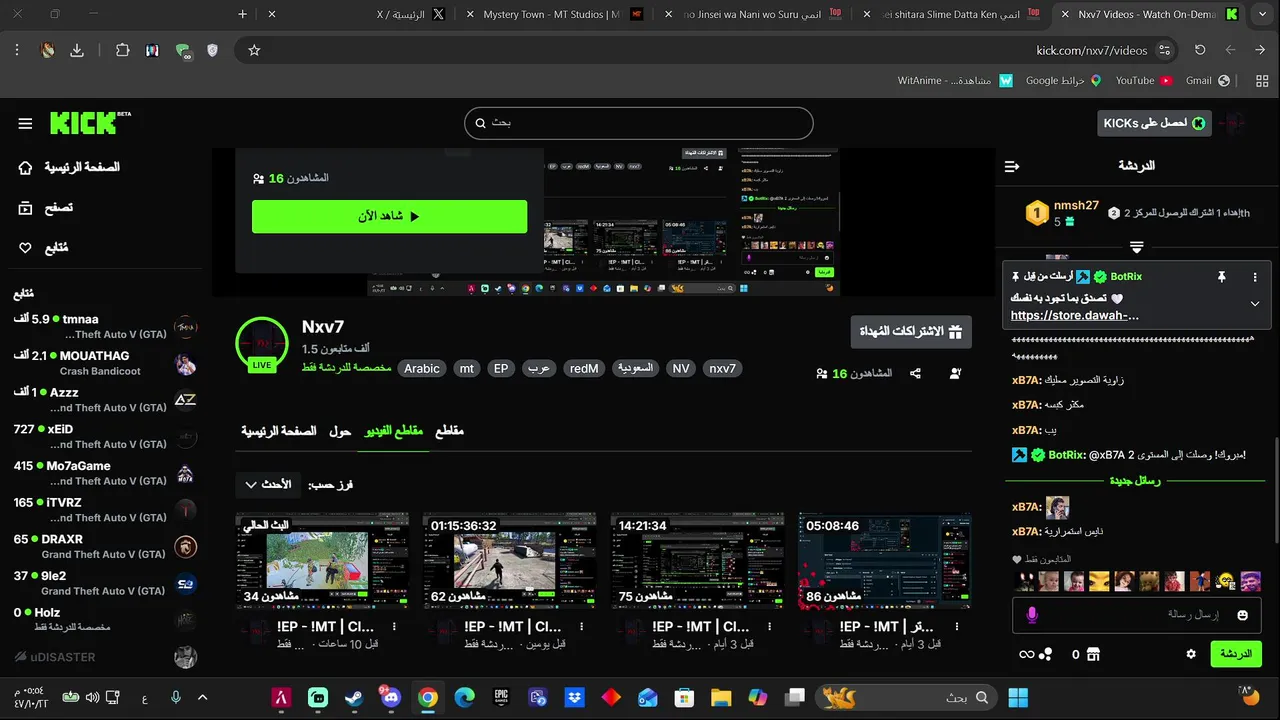Click the green الدردشة chat send button

pyautogui.click(x=1236, y=654)
